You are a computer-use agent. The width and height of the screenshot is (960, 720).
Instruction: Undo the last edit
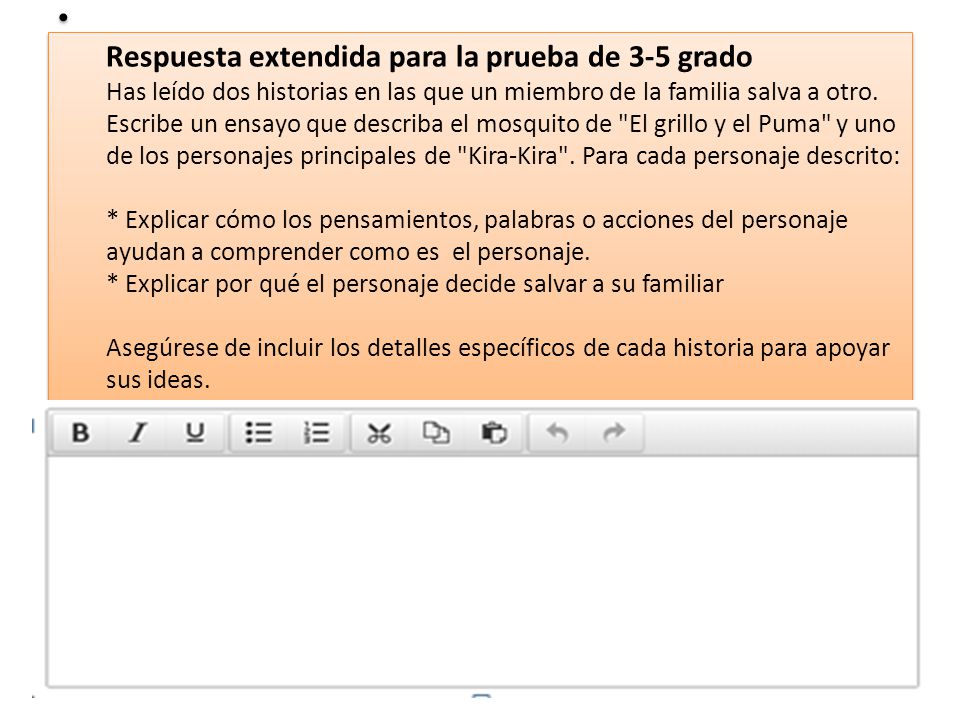tap(557, 433)
